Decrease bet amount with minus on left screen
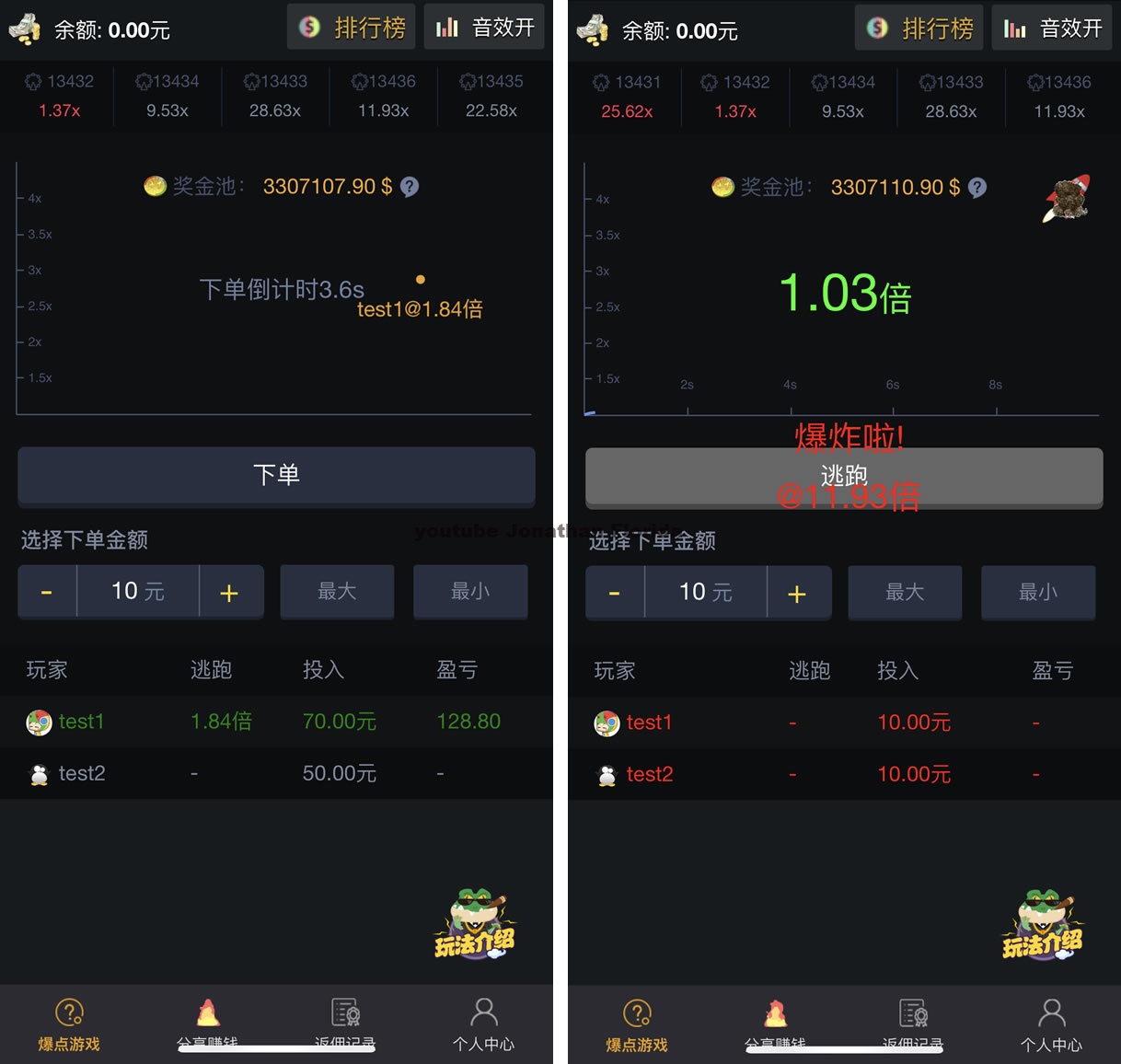The height and width of the screenshot is (1064, 1121). pos(47,592)
